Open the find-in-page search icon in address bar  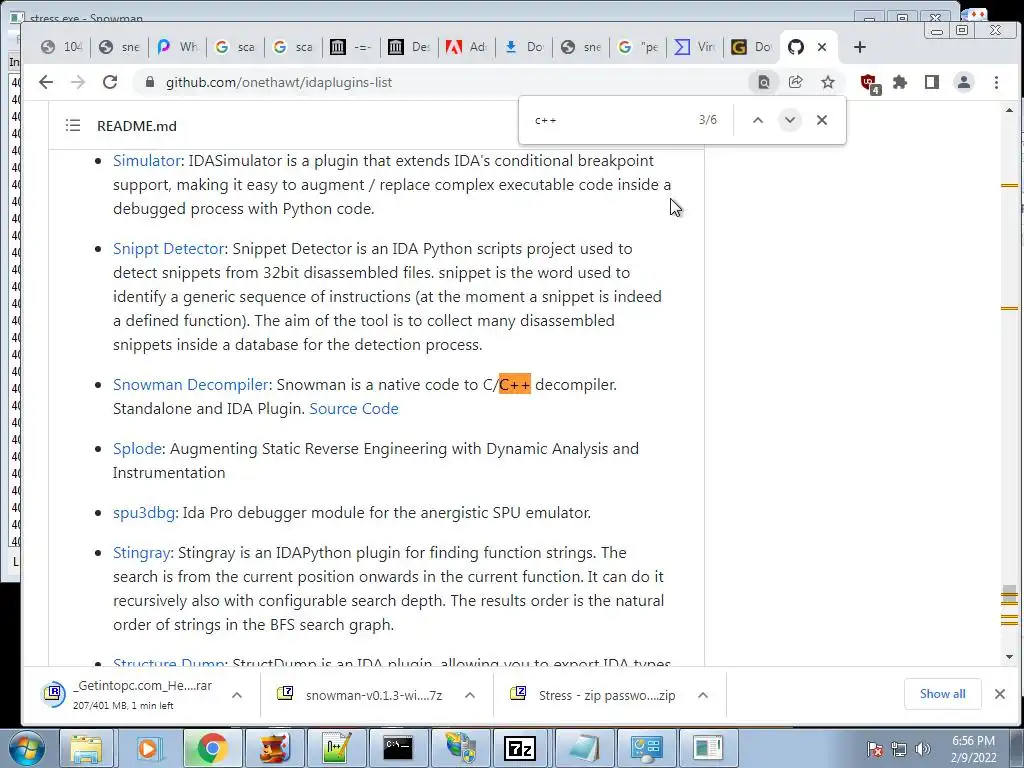(763, 82)
